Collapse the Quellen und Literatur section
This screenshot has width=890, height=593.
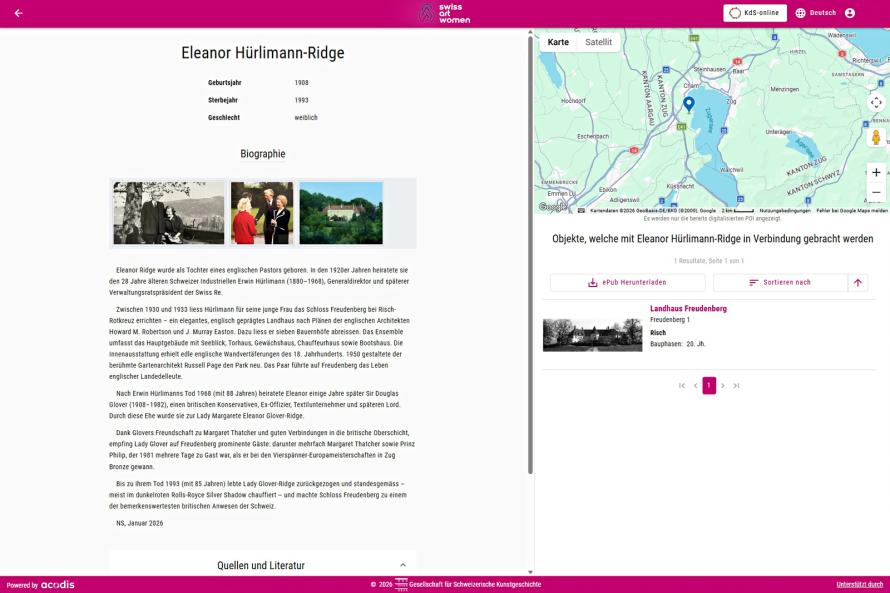402,565
